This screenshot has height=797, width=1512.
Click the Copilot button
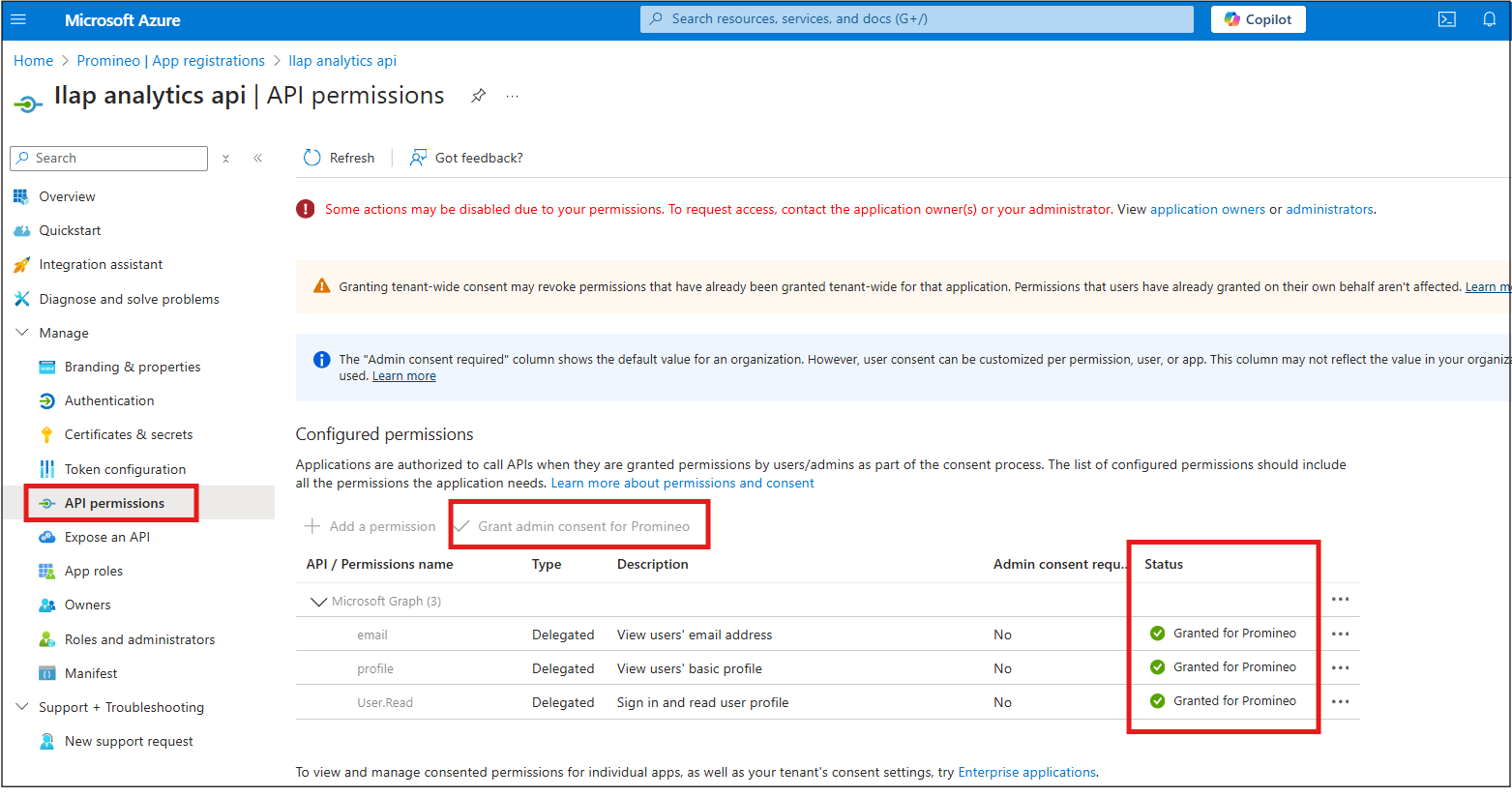point(1258,19)
